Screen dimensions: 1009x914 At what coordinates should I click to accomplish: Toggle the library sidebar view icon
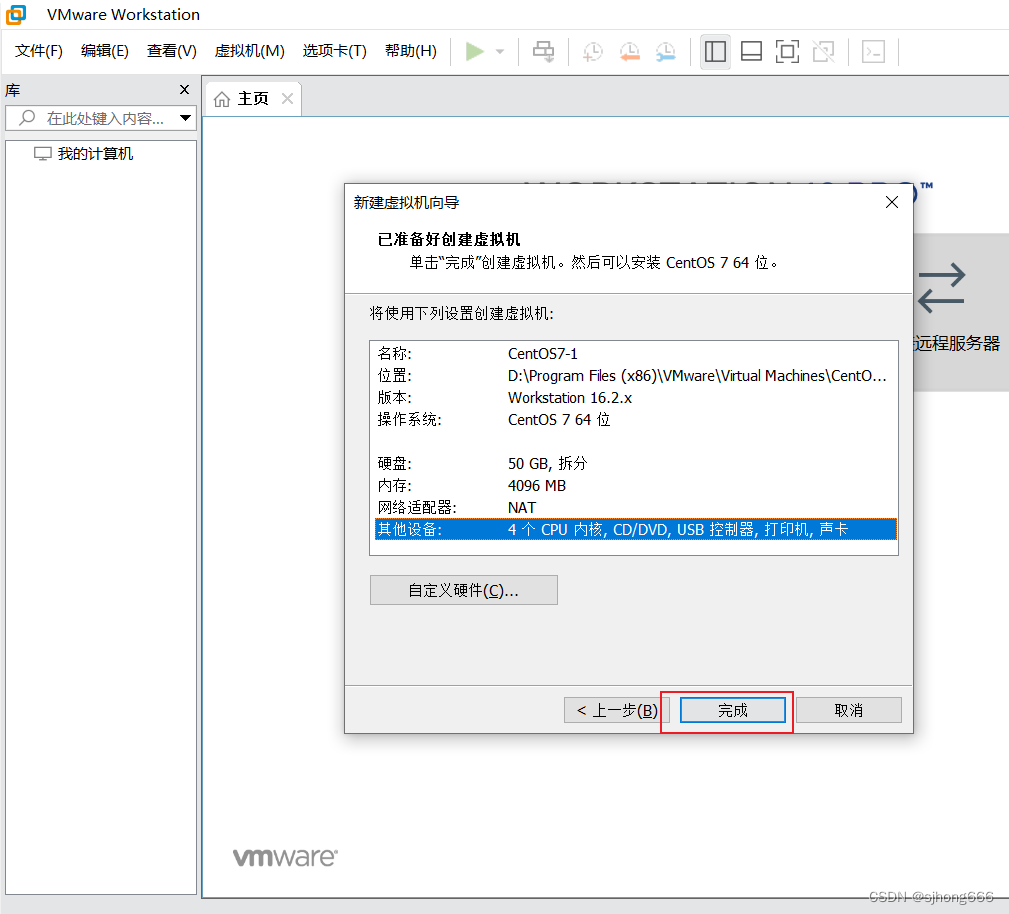(715, 51)
